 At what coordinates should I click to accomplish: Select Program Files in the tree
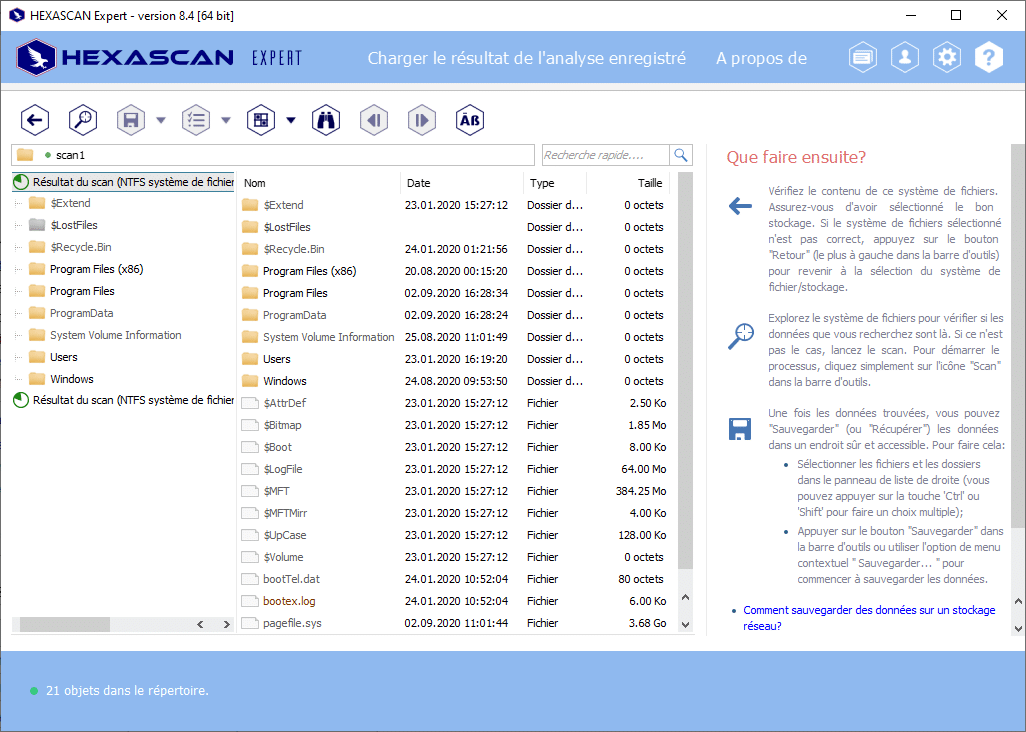click(82, 291)
